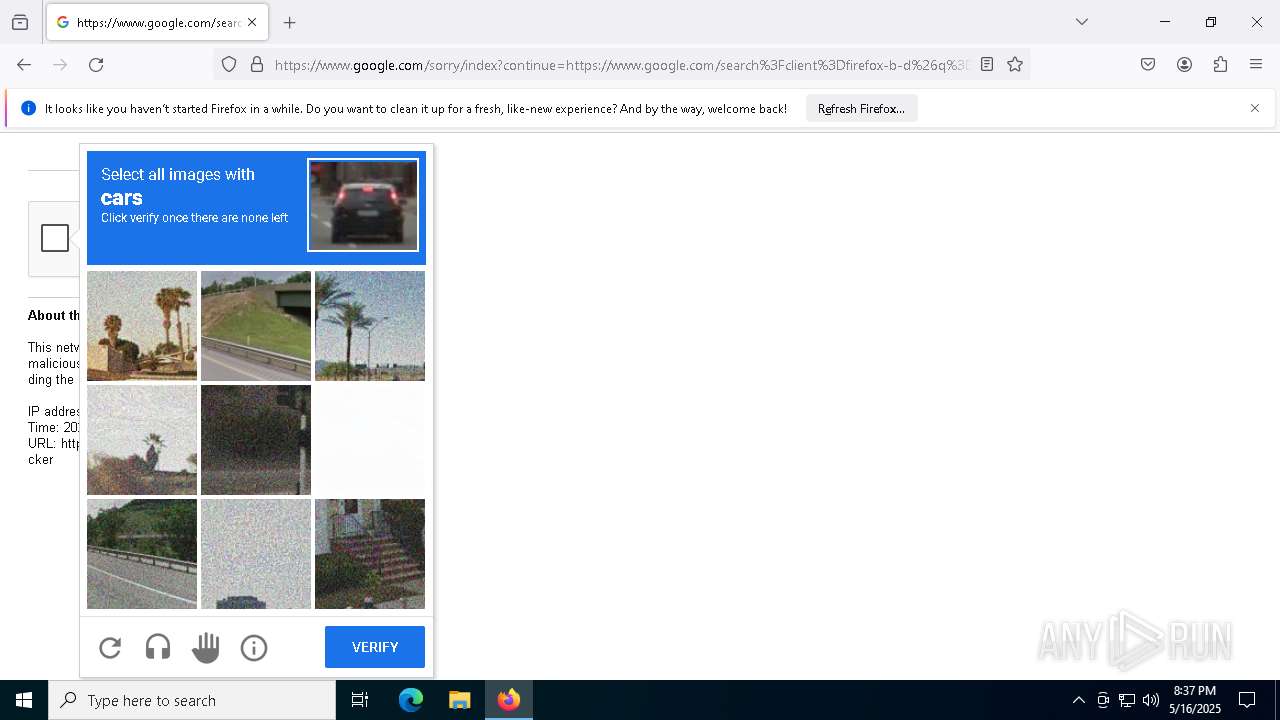This screenshot has height=720, width=1280.
Task: Open Task View on the taskbar
Action: point(360,700)
